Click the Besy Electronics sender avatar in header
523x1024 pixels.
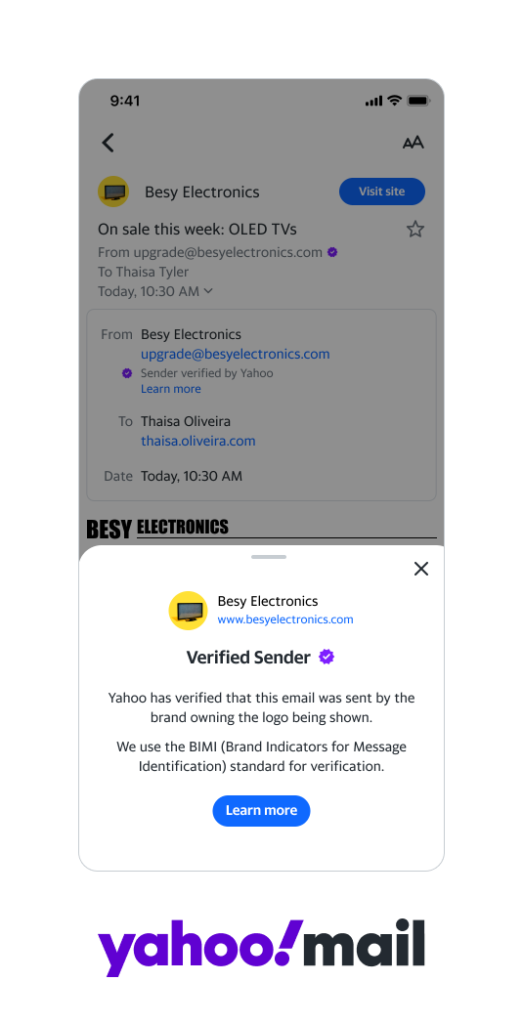[x=114, y=192]
